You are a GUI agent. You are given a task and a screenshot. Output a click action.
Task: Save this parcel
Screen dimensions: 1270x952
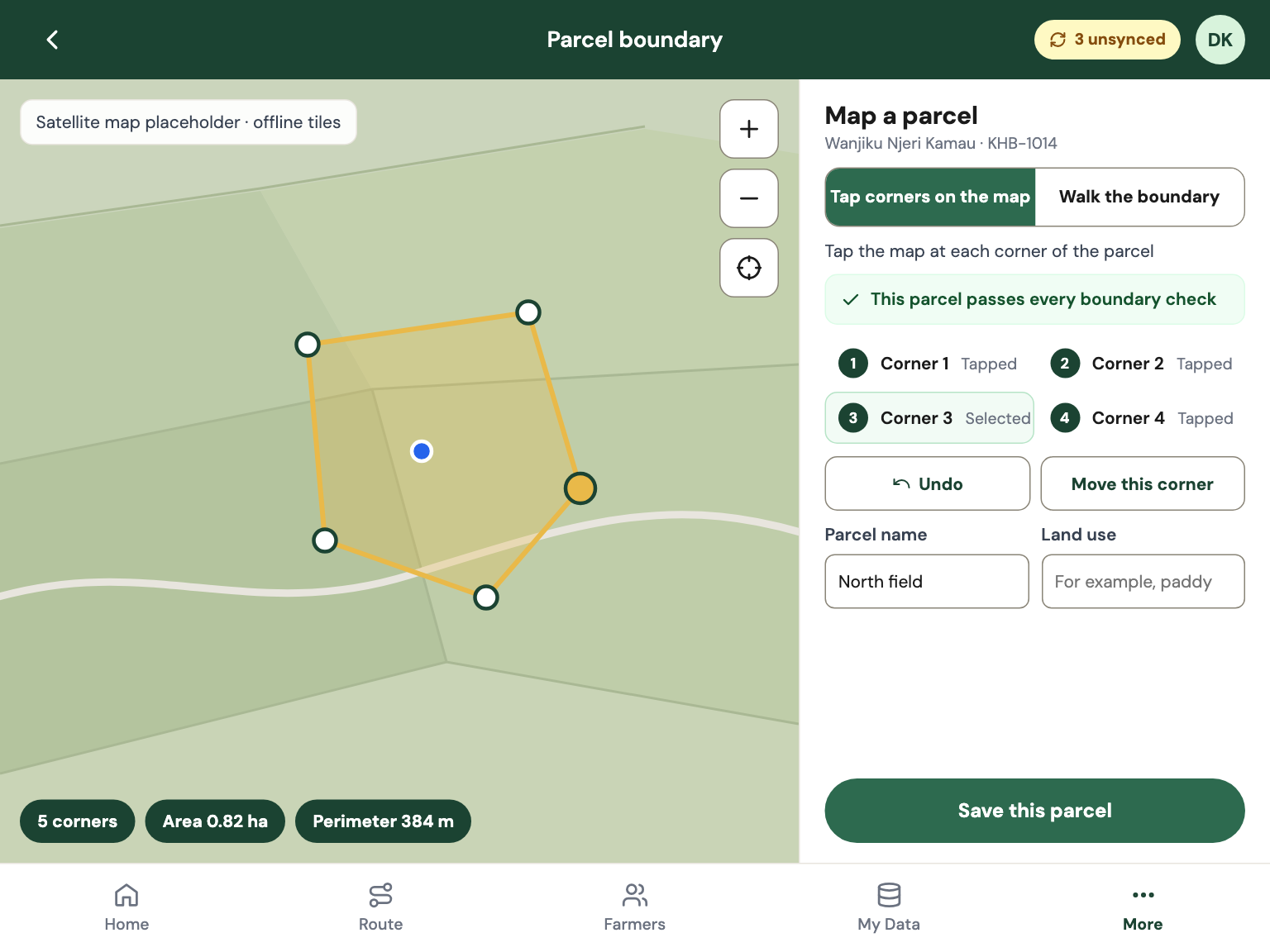click(x=1034, y=811)
